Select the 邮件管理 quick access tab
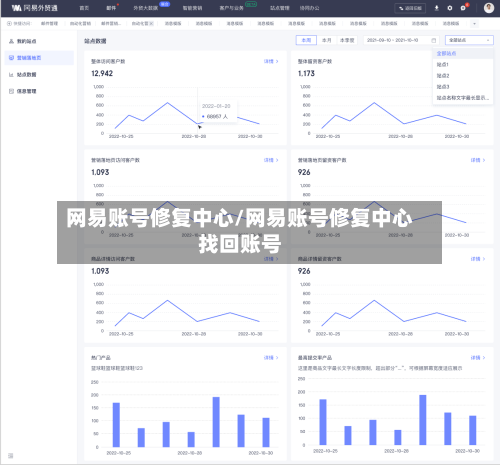The height and width of the screenshot is (465, 500). click(49, 23)
